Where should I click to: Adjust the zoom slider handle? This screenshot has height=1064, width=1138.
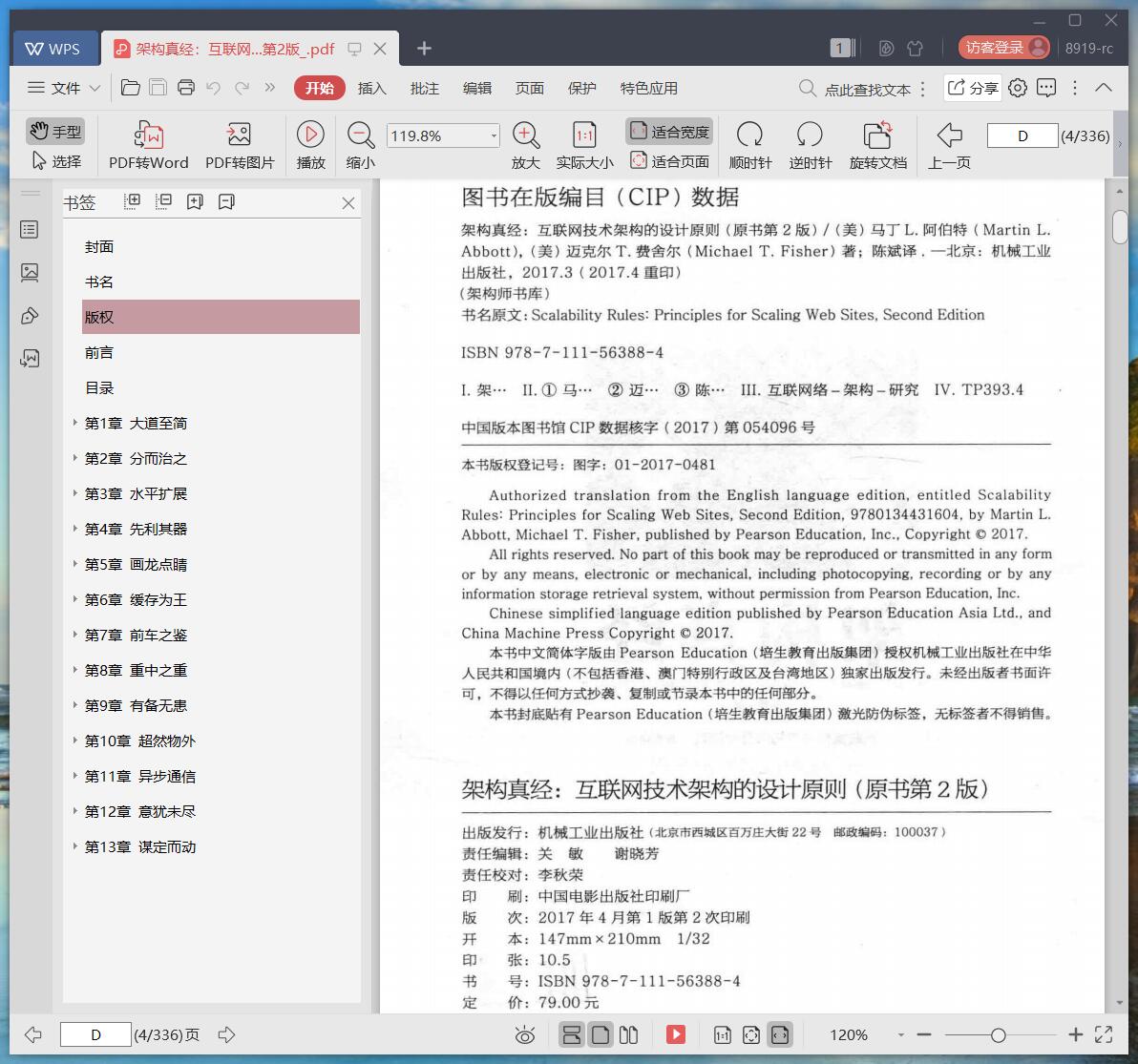[x=998, y=1035]
